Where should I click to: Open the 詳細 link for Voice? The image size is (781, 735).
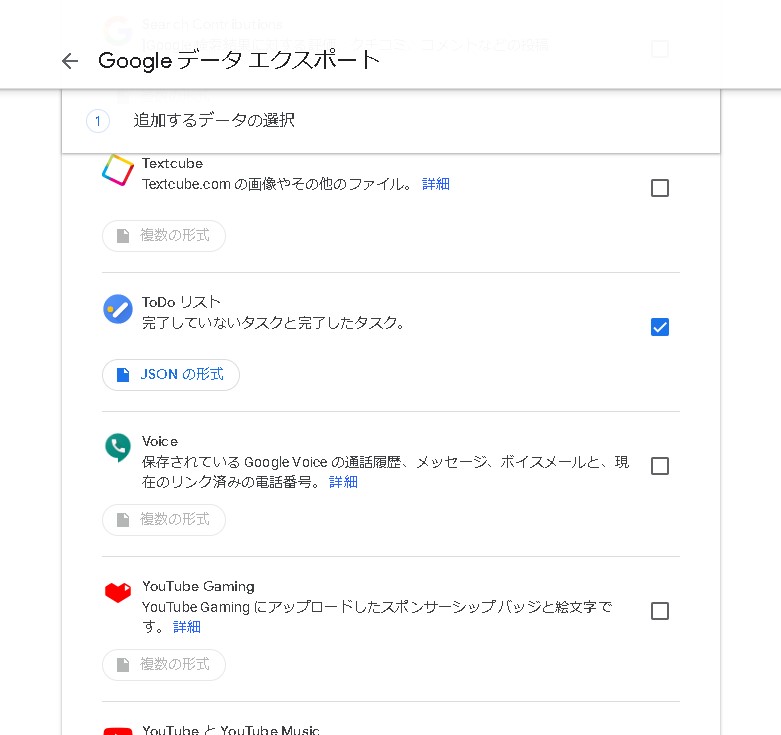343,482
